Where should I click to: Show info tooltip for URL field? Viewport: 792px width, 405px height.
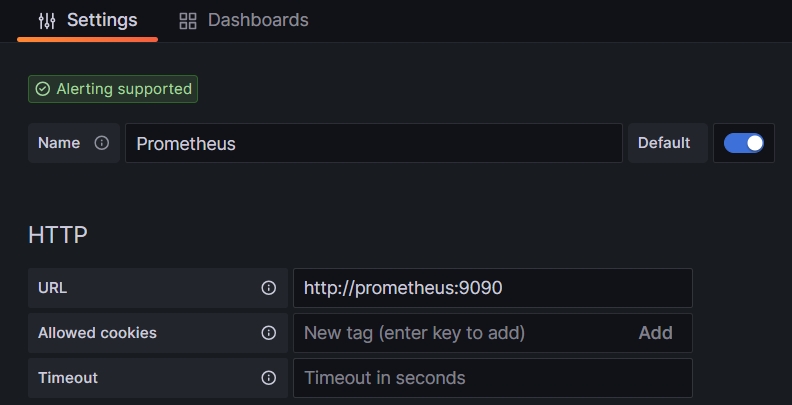(268, 288)
